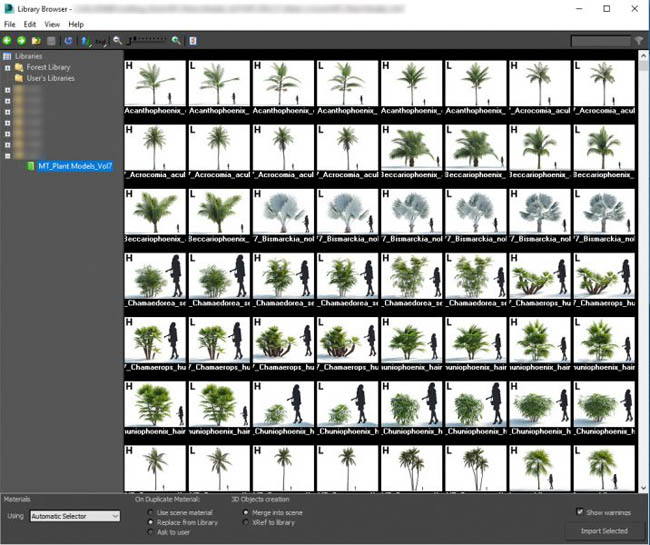Click the green back navigation arrow
650x545 pixels.
point(8,41)
